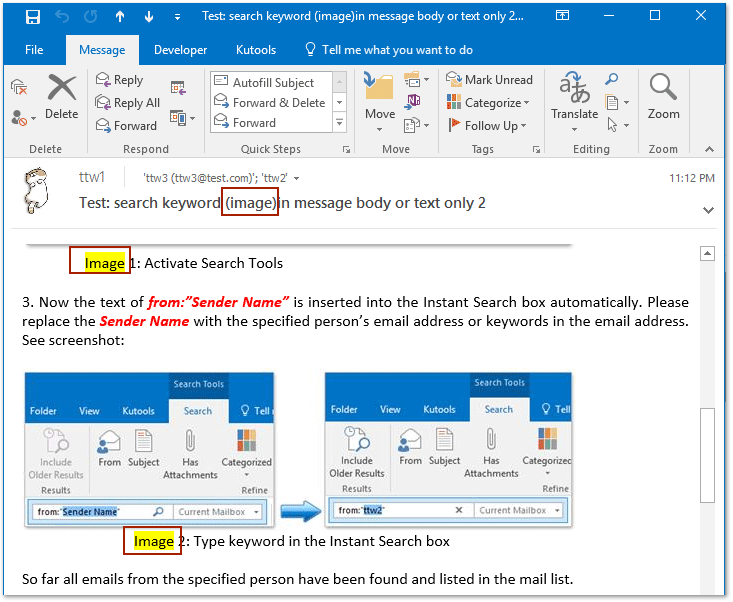Open the File tab
The image size is (733, 602).
(x=34, y=50)
